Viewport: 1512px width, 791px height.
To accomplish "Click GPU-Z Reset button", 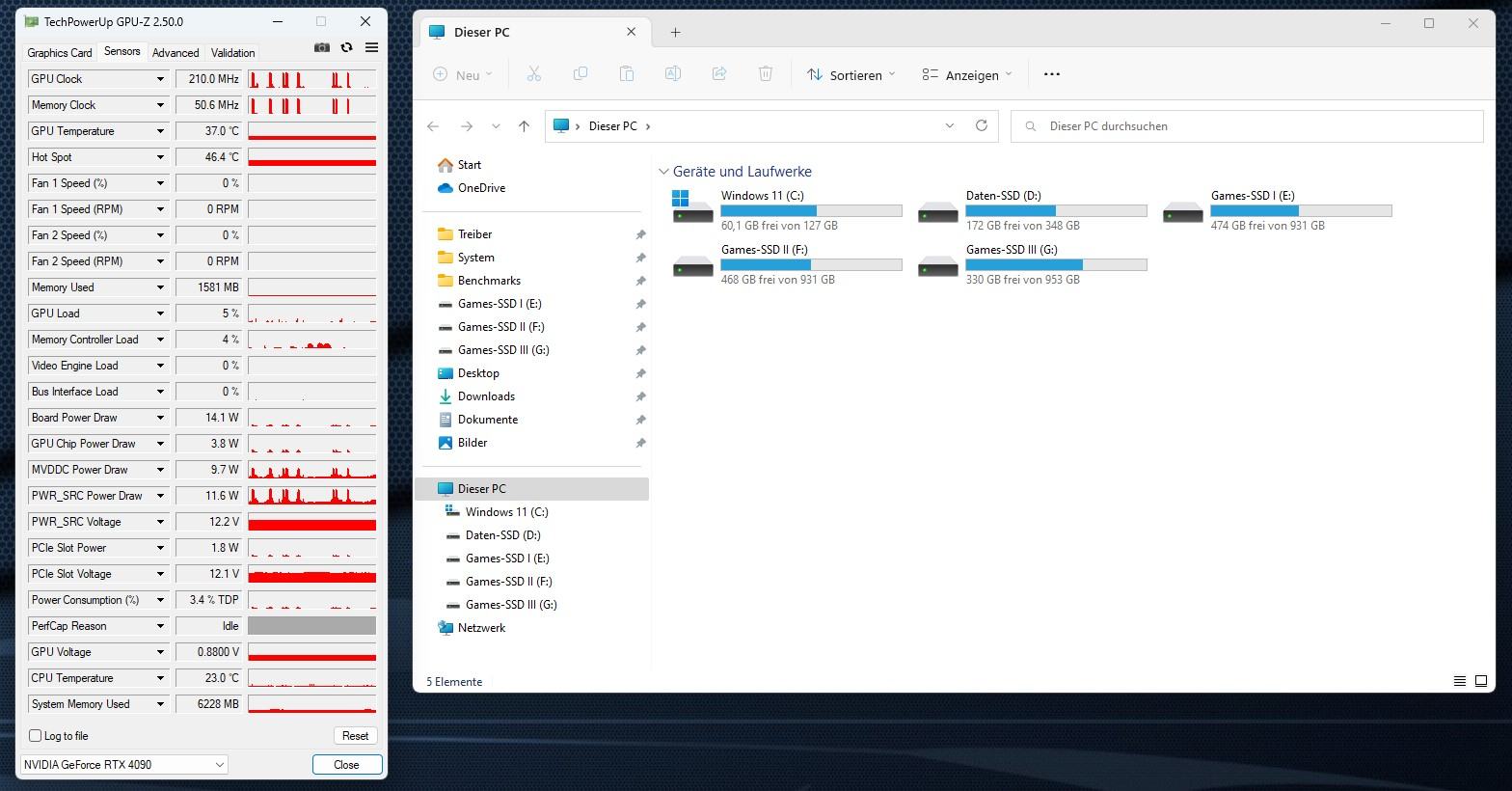I will click(355, 735).
